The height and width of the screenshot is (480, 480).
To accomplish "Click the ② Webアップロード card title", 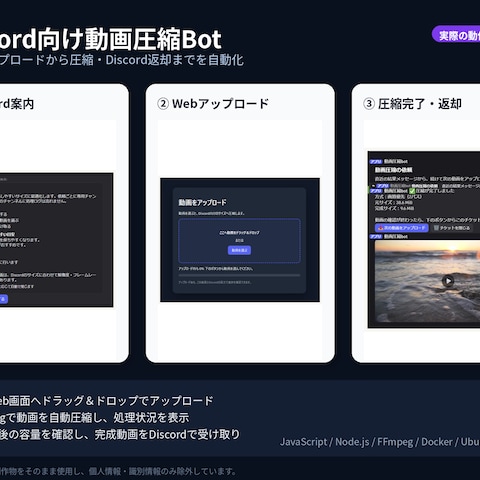I will [213, 104].
